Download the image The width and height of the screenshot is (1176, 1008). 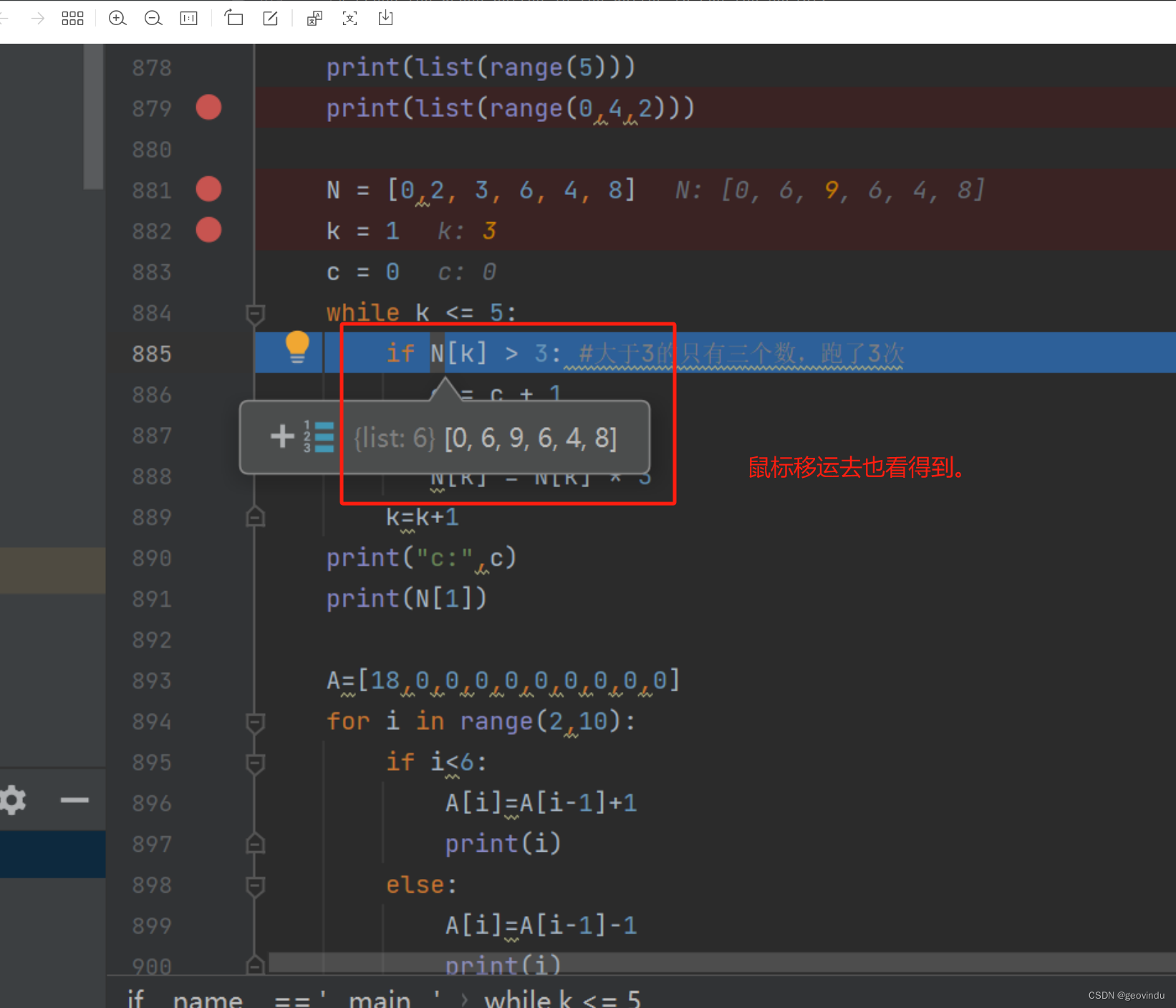pos(385,18)
